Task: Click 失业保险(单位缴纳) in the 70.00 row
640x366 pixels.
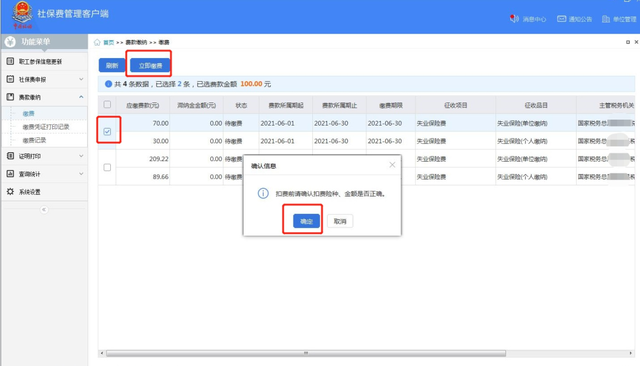Action: 522,123
